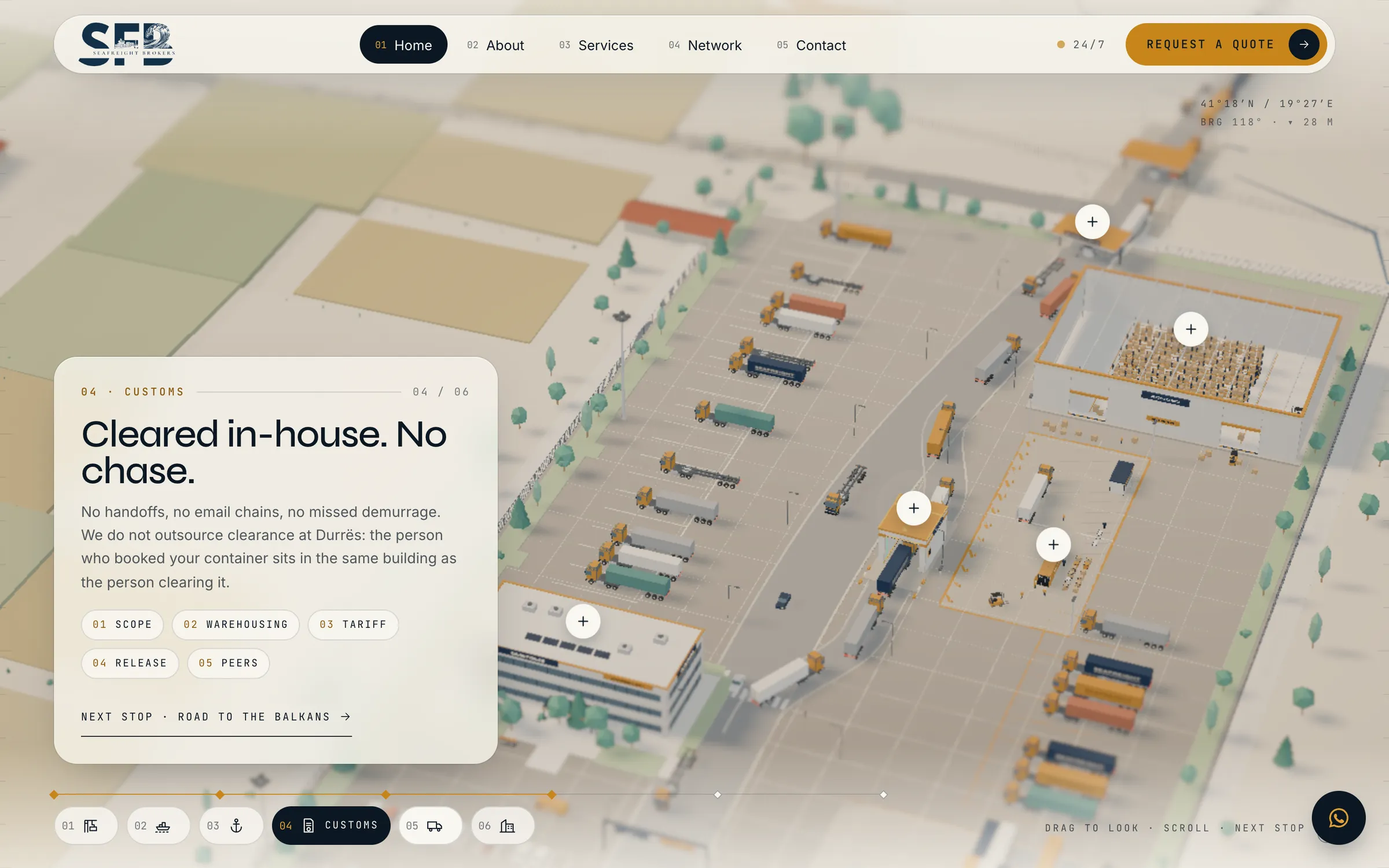
Task: Click the 41°18′N / 19°27′E coordinates
Action: [x=1267, y=104]
